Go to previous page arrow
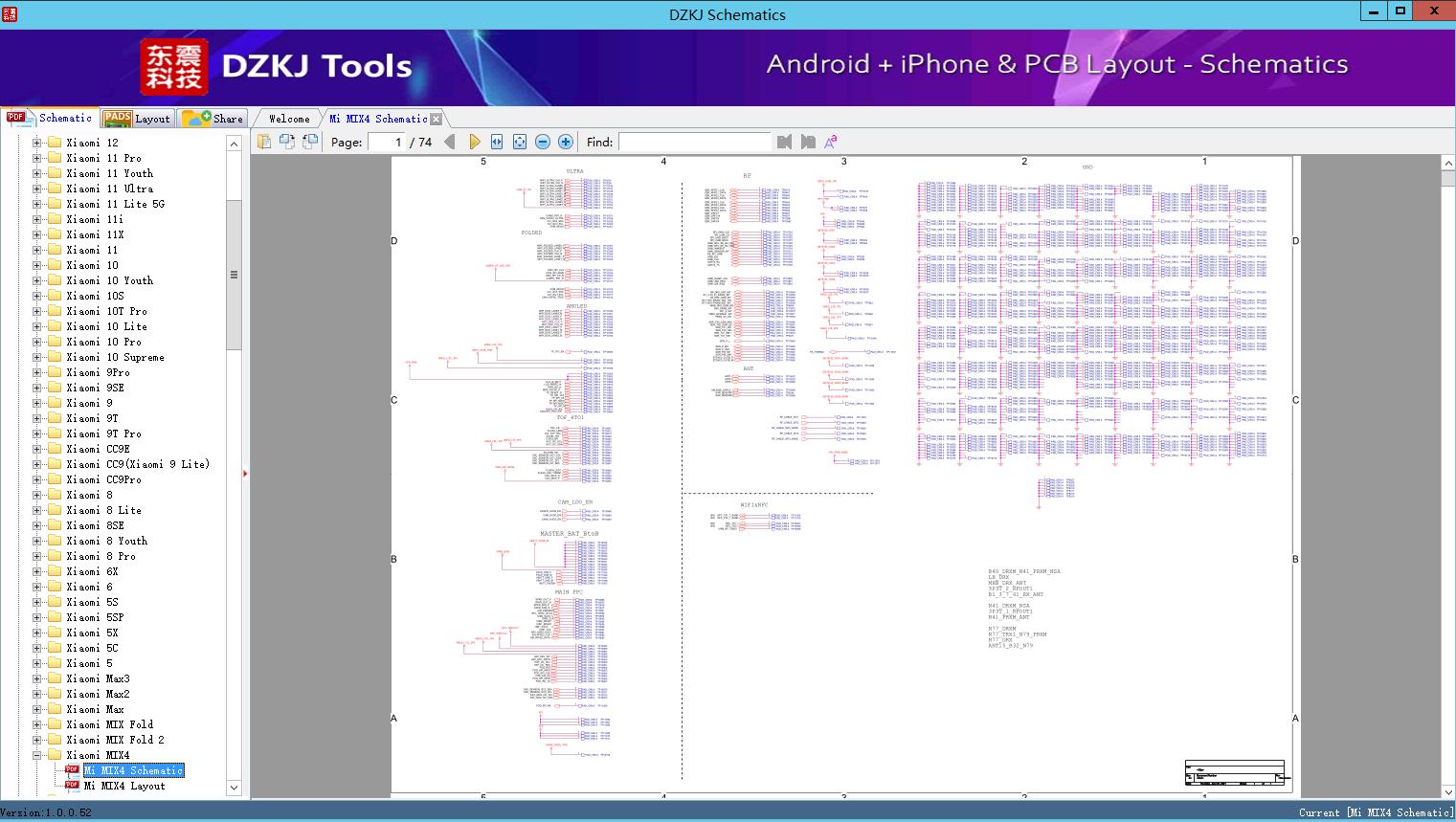Screen dimensions: 1456x822 450,142
